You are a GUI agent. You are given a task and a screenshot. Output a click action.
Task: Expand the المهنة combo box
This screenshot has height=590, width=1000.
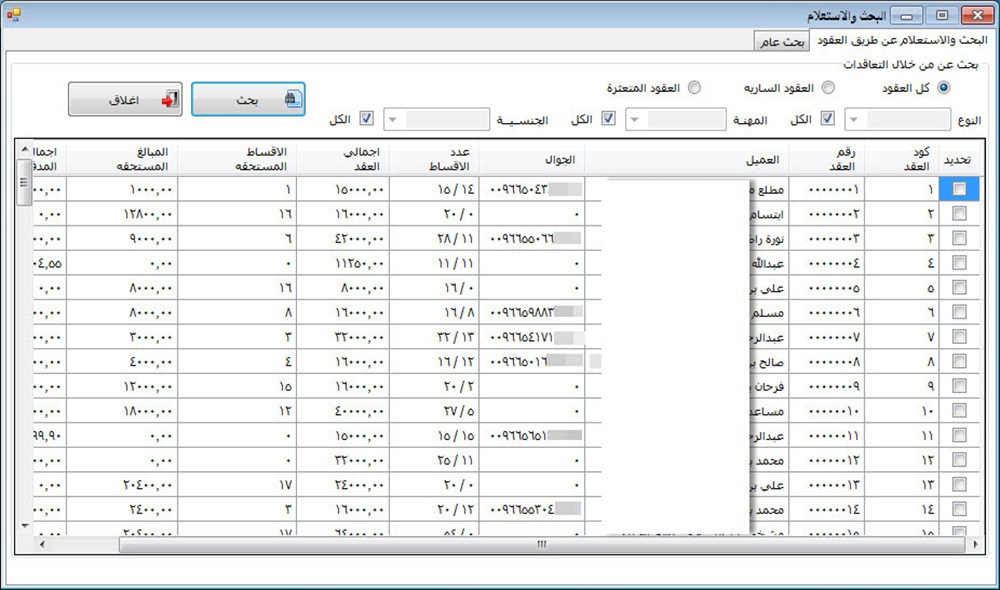(636, 120)
